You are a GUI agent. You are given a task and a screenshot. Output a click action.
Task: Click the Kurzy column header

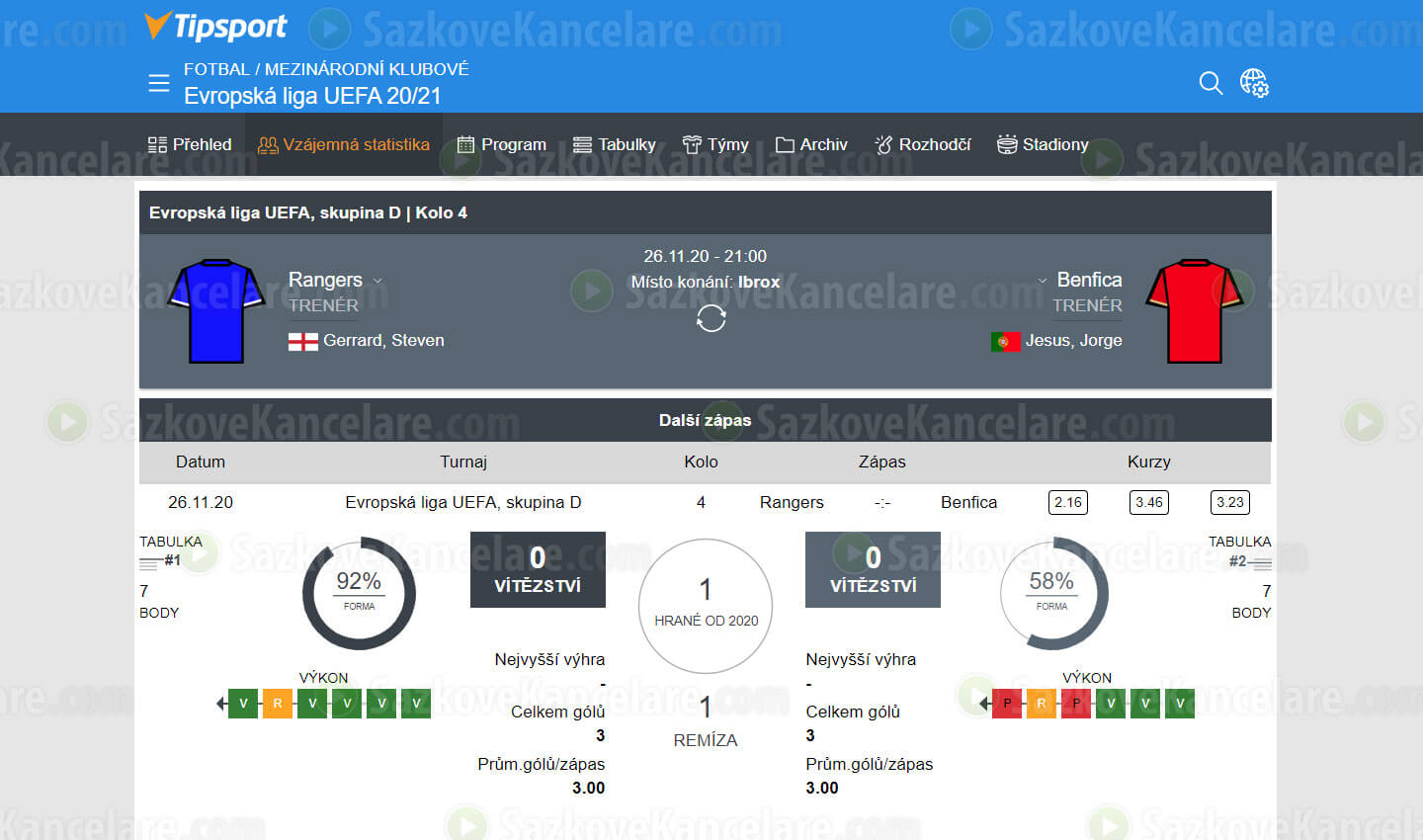coord(1148,462)
